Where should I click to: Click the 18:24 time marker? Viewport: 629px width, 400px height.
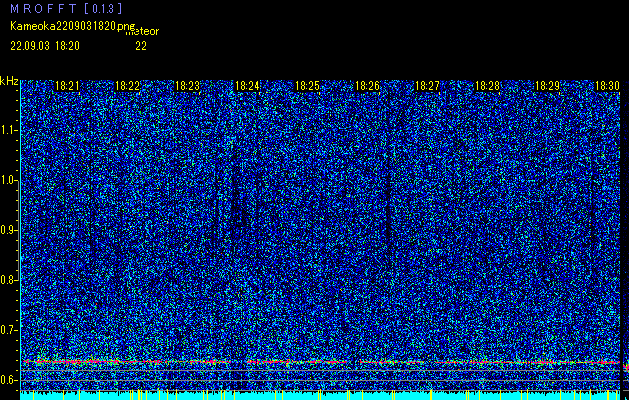(x=247, y=86)
